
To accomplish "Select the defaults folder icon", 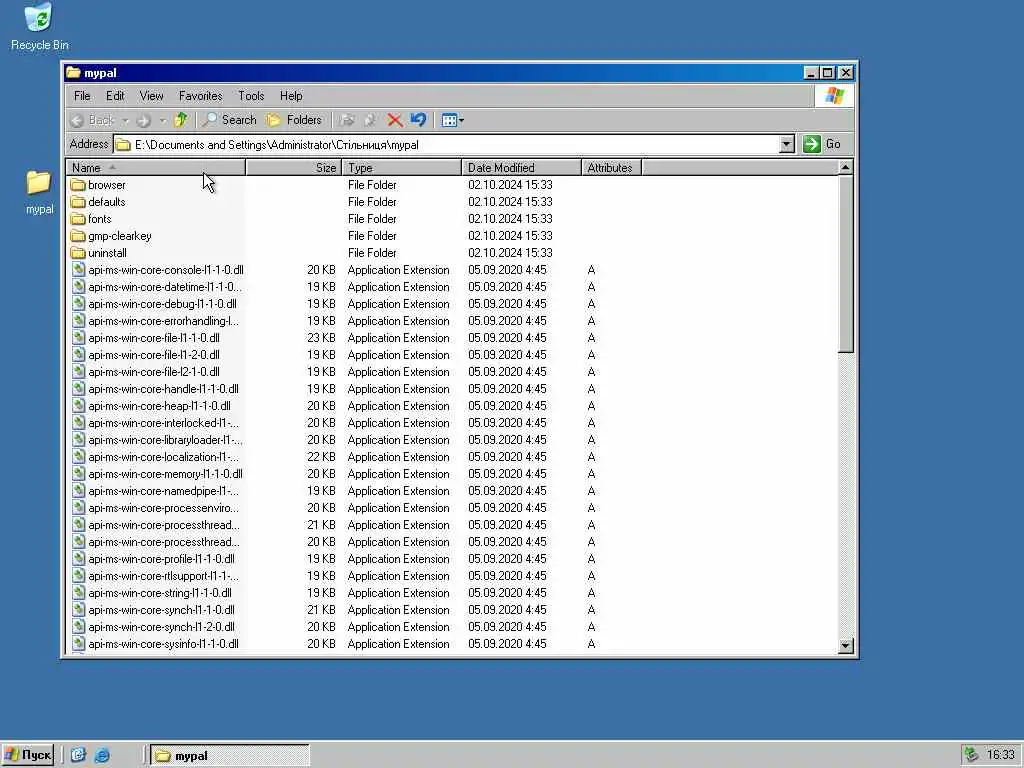I will tap(78, 202).
